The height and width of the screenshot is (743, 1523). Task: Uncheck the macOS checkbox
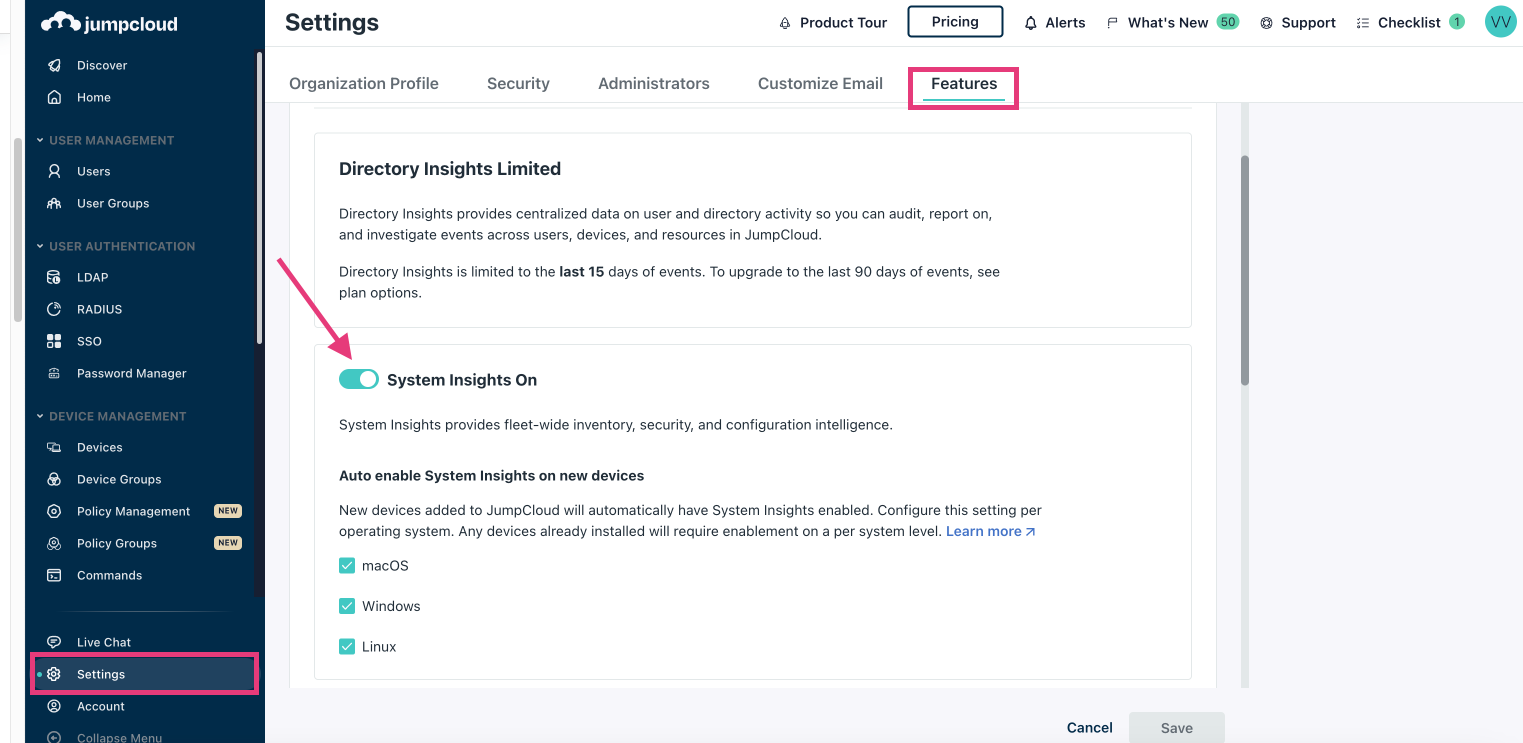click(347, 566)
